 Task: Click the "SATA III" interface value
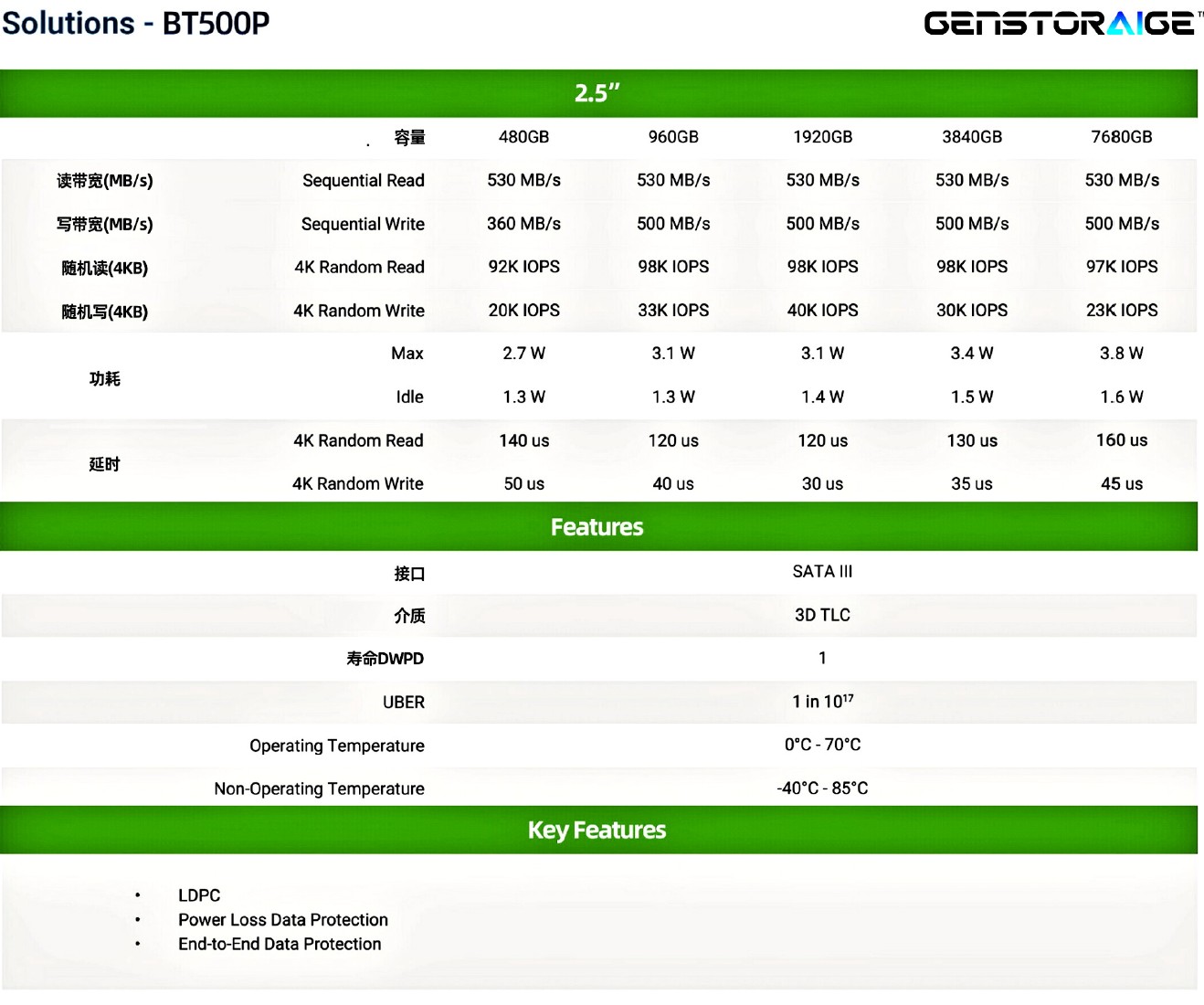click(823, 572)
